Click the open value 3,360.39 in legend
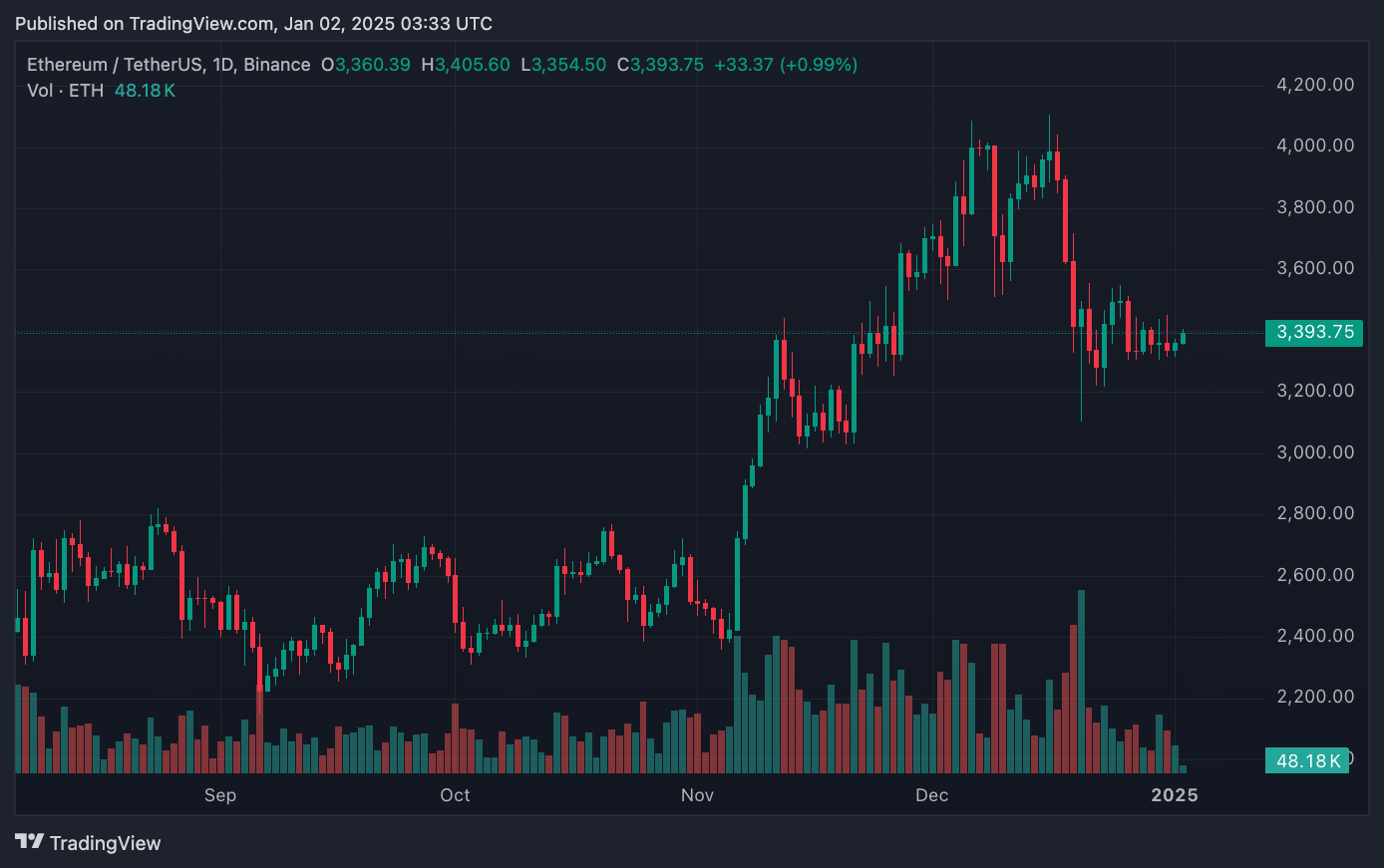Image resolution: width=1384 pixels, height=868 pixels. 372,65
